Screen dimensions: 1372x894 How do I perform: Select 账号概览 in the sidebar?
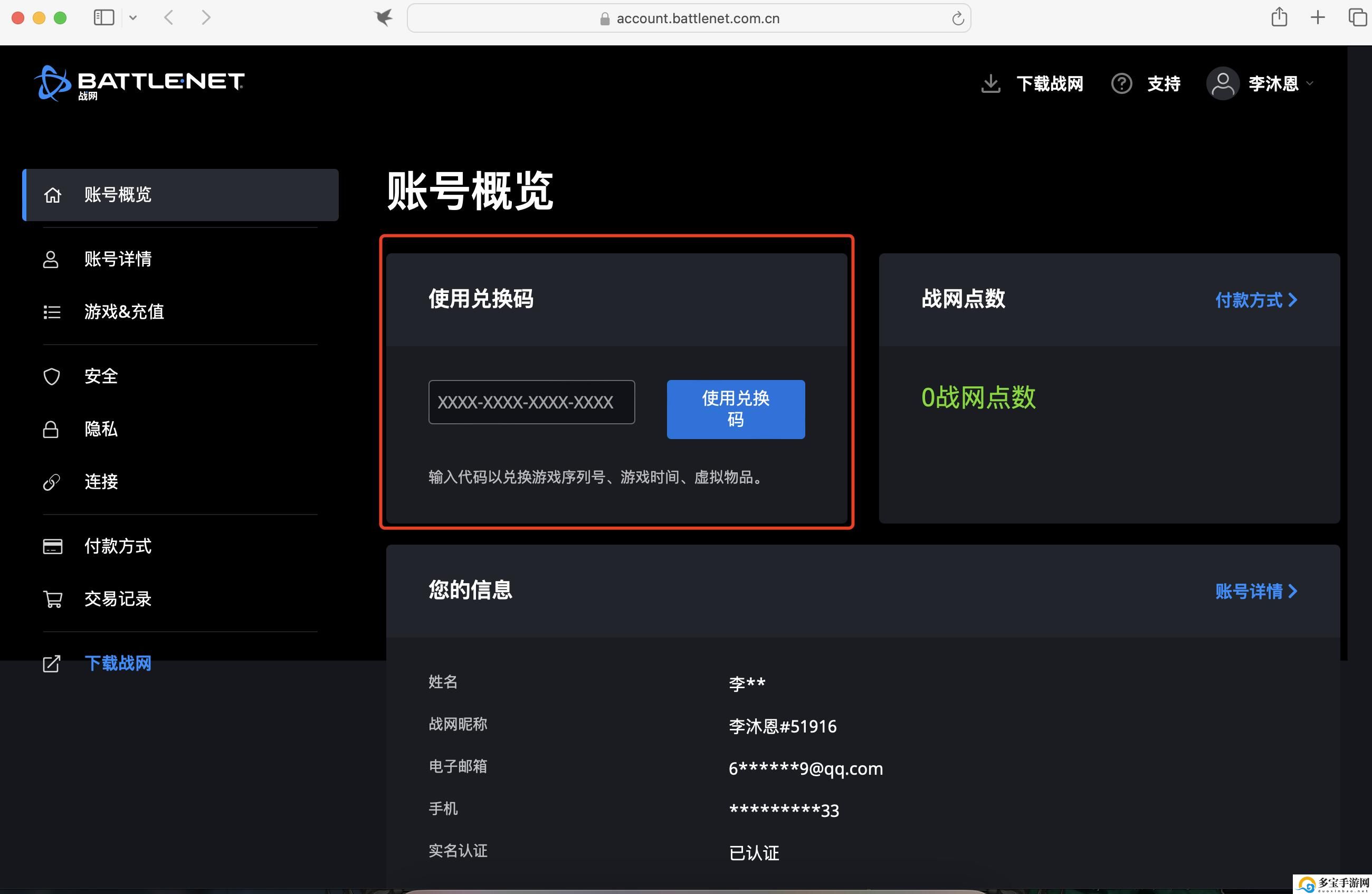tap(180, 195)
